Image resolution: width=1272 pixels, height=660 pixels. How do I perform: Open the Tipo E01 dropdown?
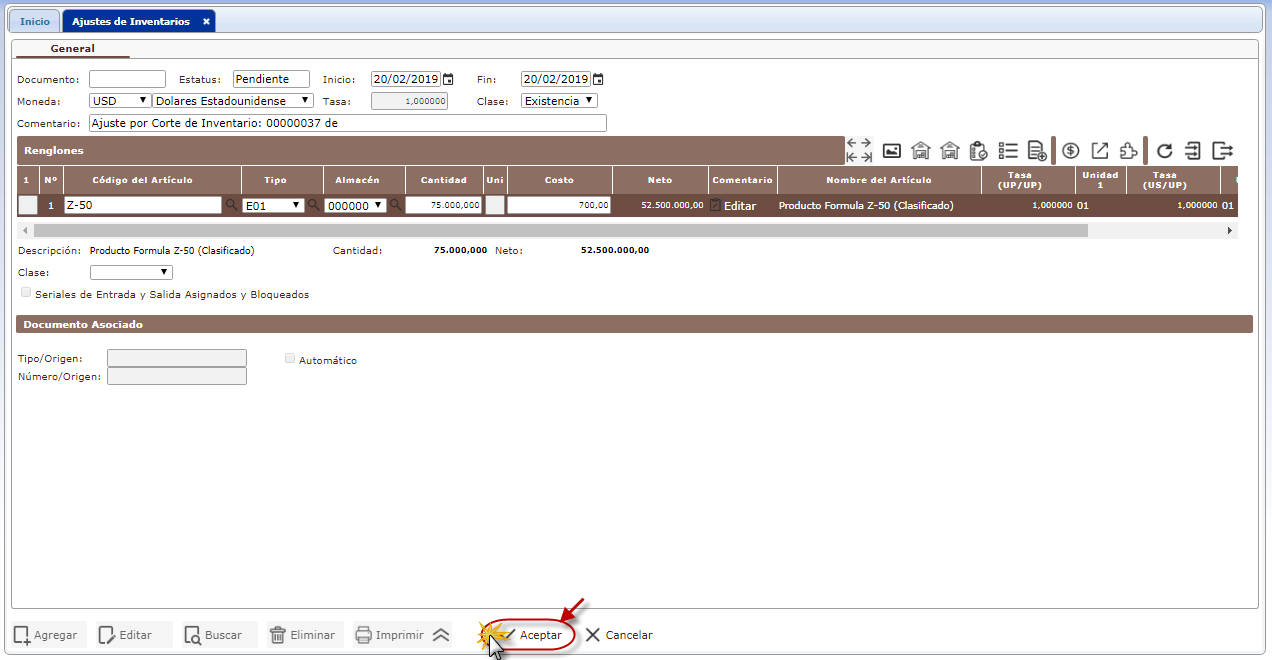click(274, 205)
